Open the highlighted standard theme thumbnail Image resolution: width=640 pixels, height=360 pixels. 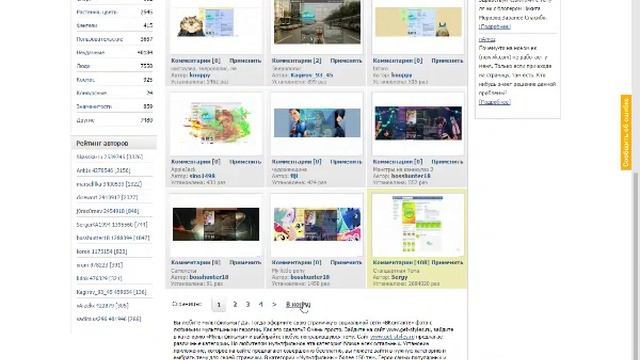[418, 225]
